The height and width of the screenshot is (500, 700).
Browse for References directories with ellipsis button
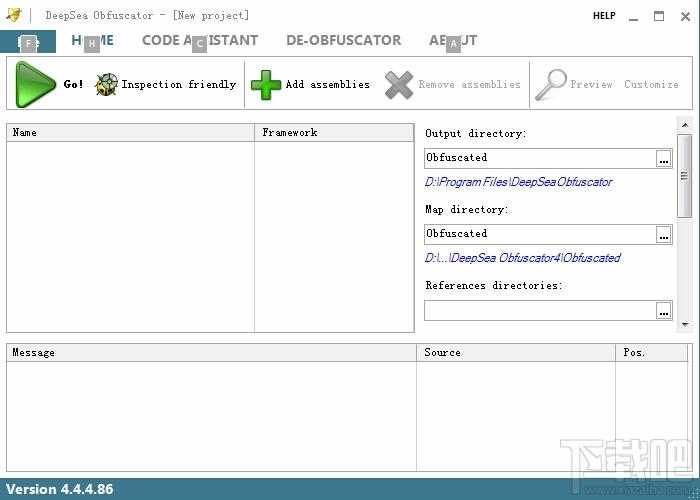(664, 310)
